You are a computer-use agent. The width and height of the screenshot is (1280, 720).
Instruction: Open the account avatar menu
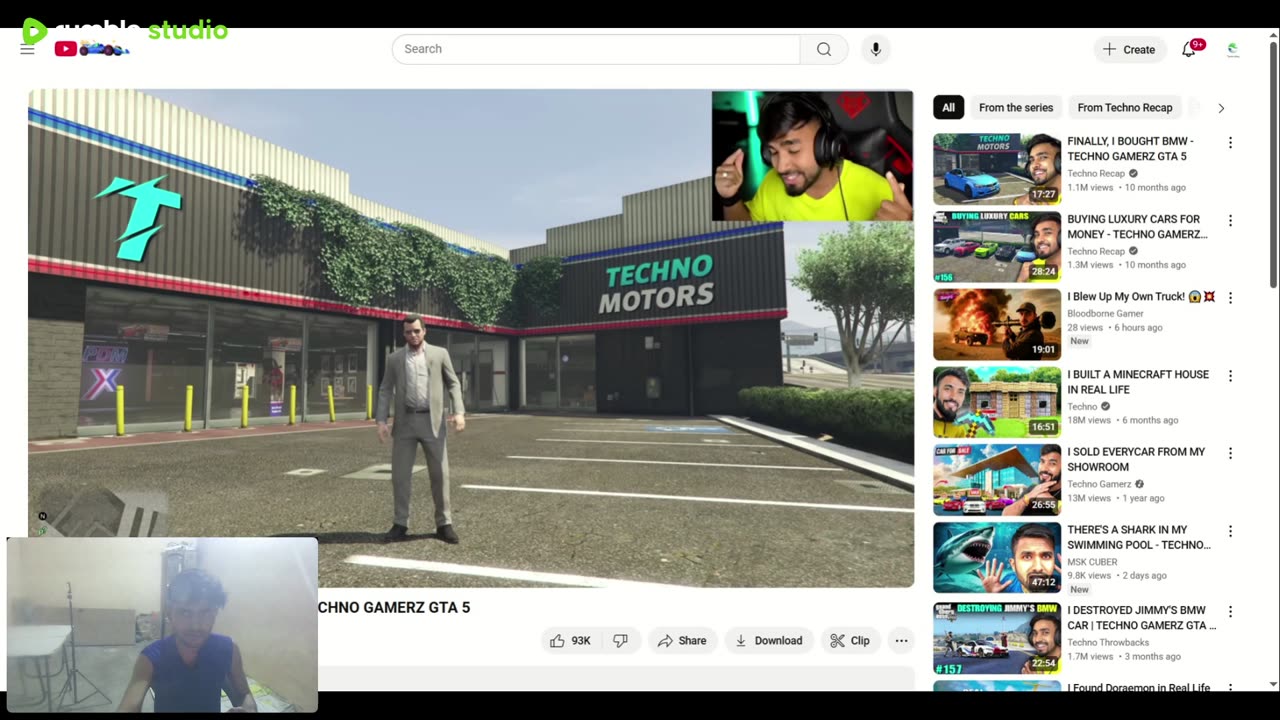pos(1233,49)
